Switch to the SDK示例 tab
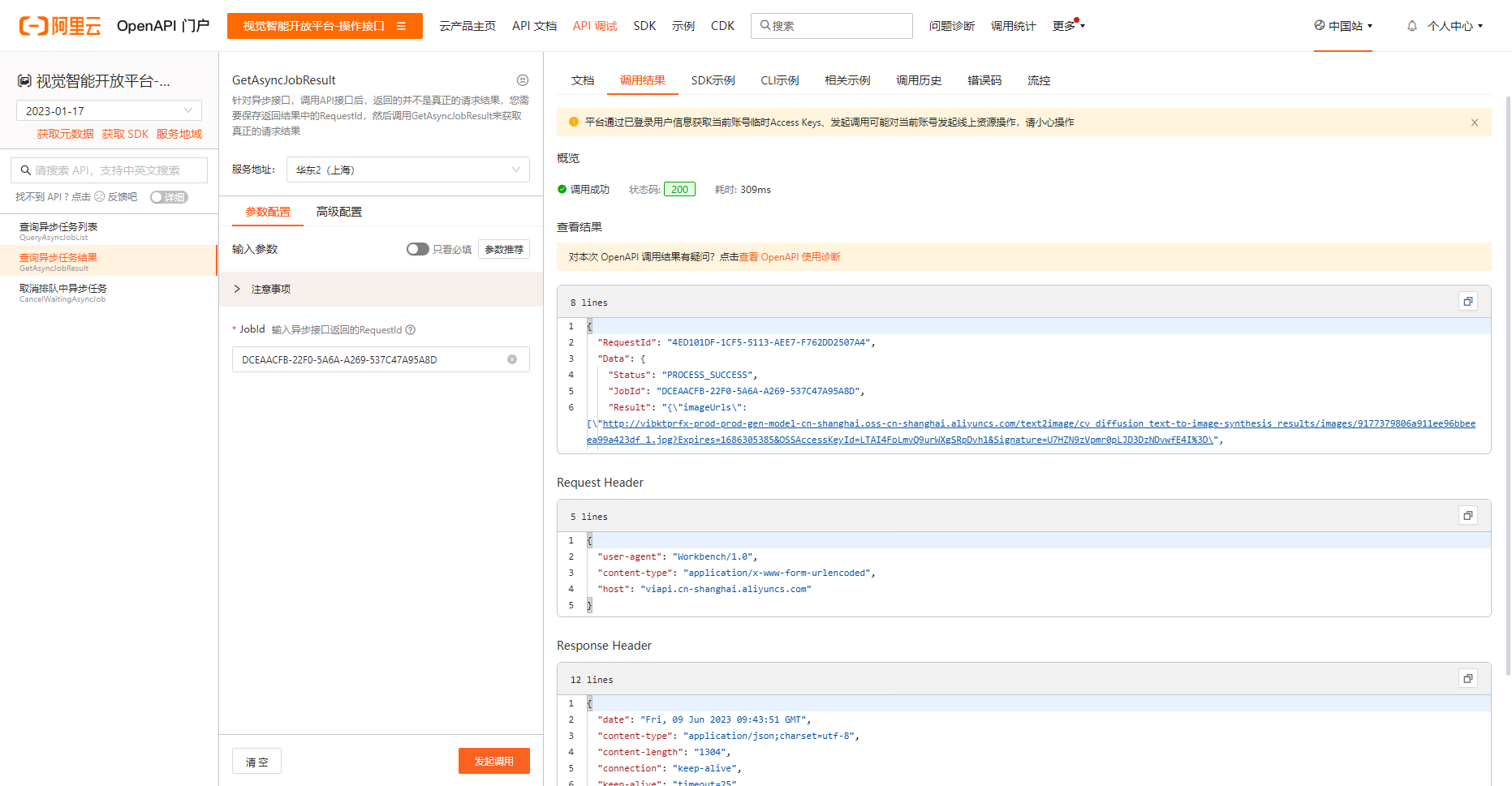 [x=713, y=80]
